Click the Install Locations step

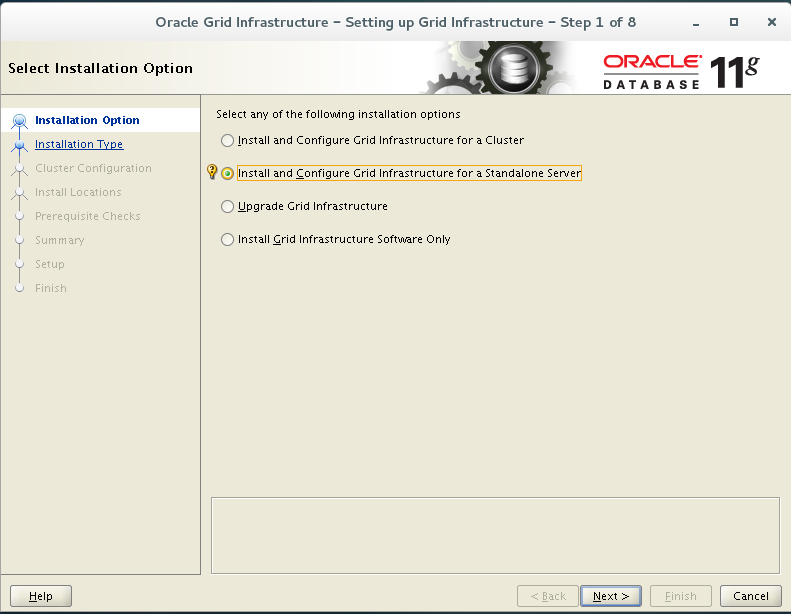pyautogui.click(x=78, y=192)
